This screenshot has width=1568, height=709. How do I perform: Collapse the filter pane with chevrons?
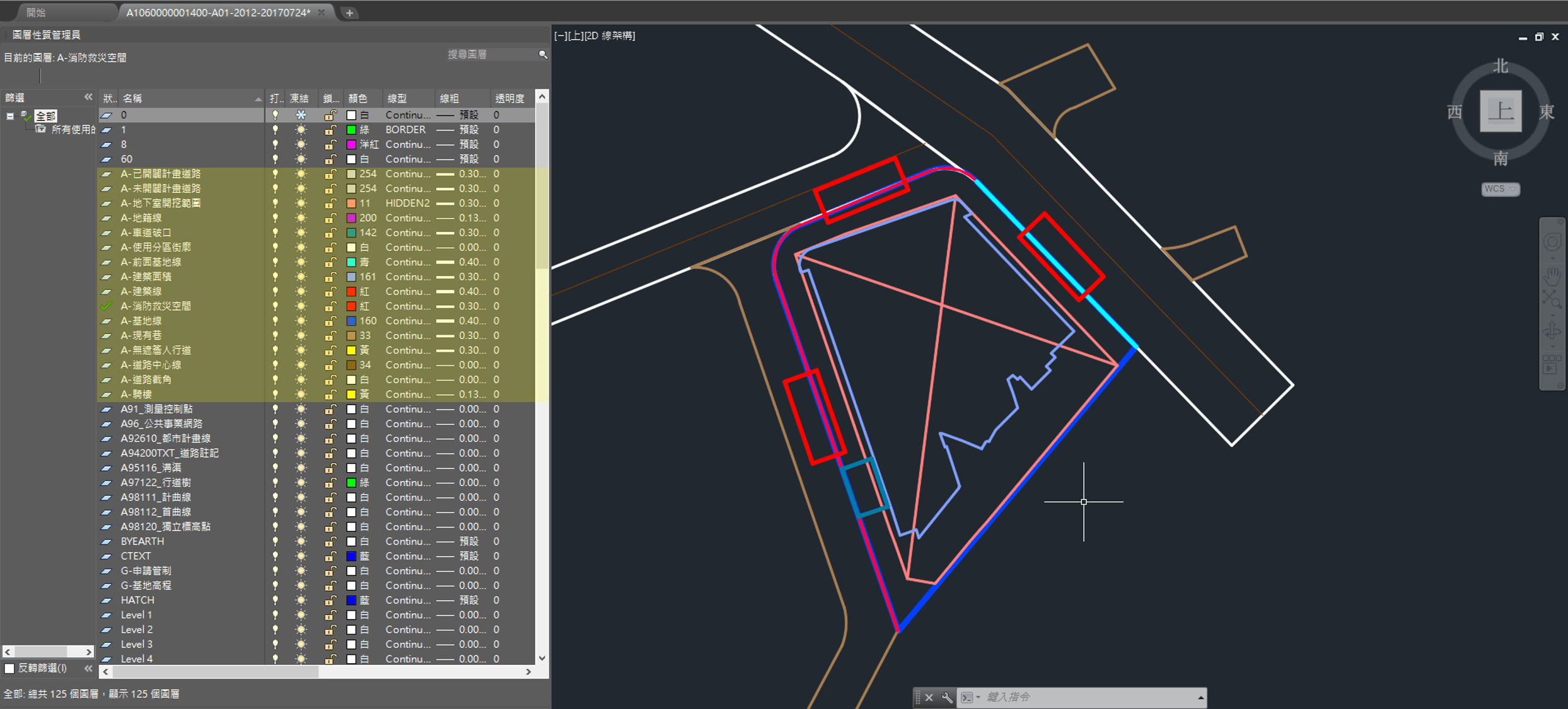(x=88, y=97)
